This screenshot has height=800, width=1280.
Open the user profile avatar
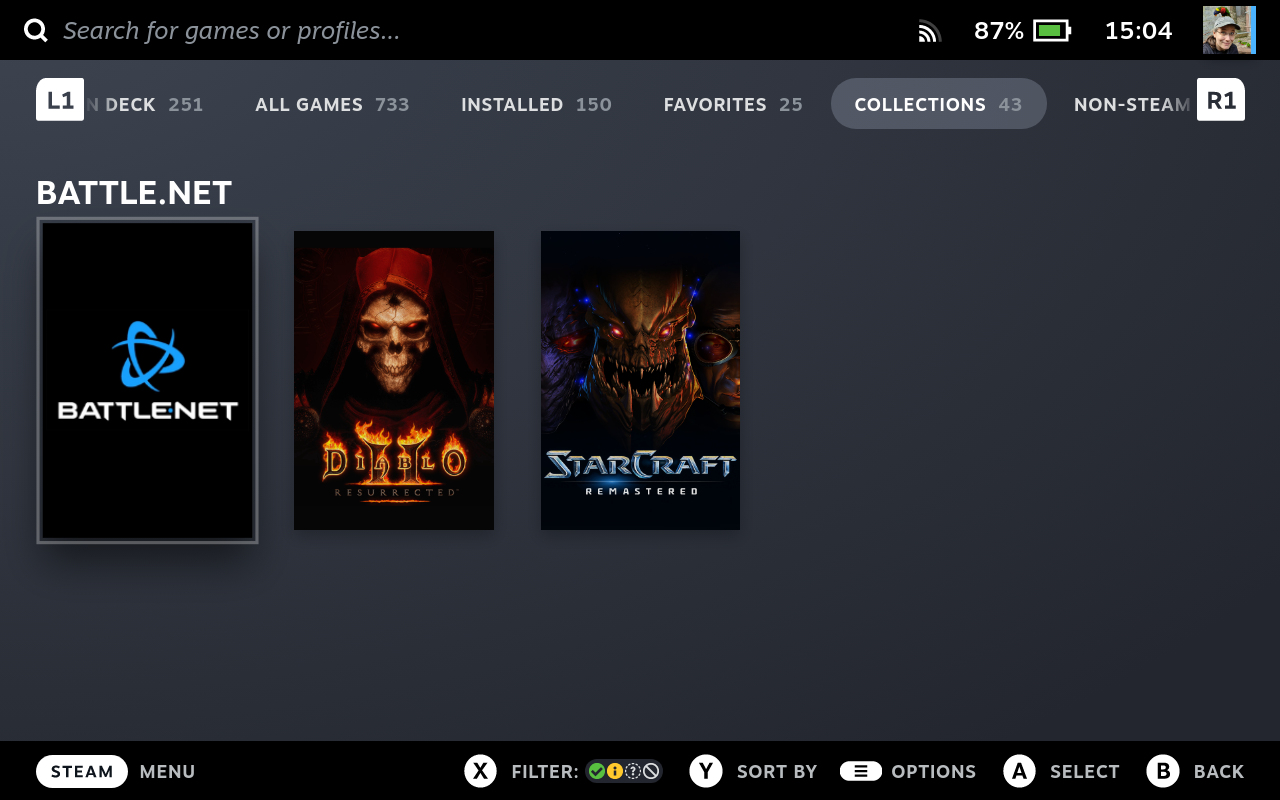[x=1229, y=30]
